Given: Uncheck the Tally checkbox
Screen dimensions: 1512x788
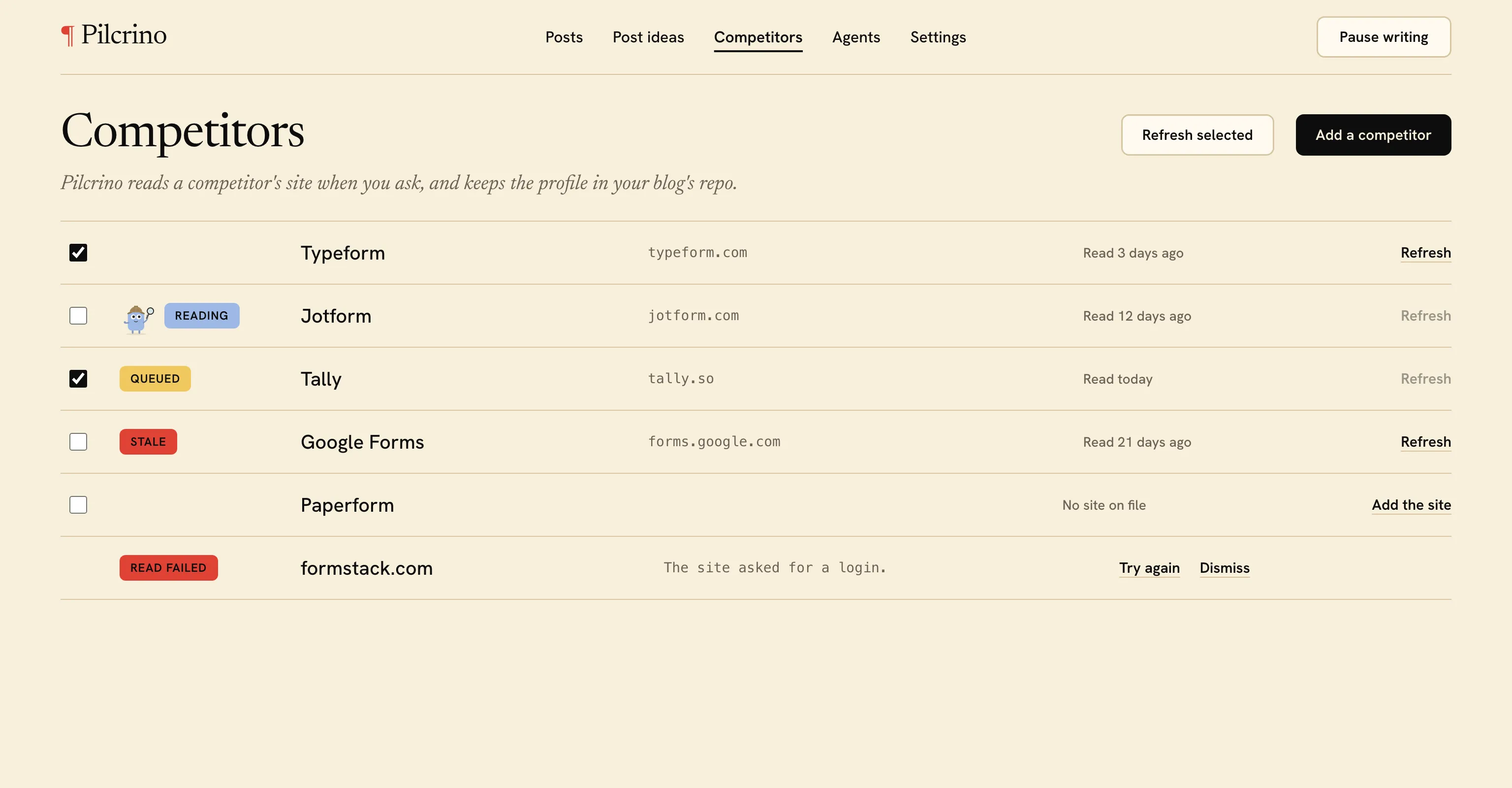Looking at the screenshot, I should 78,379.
